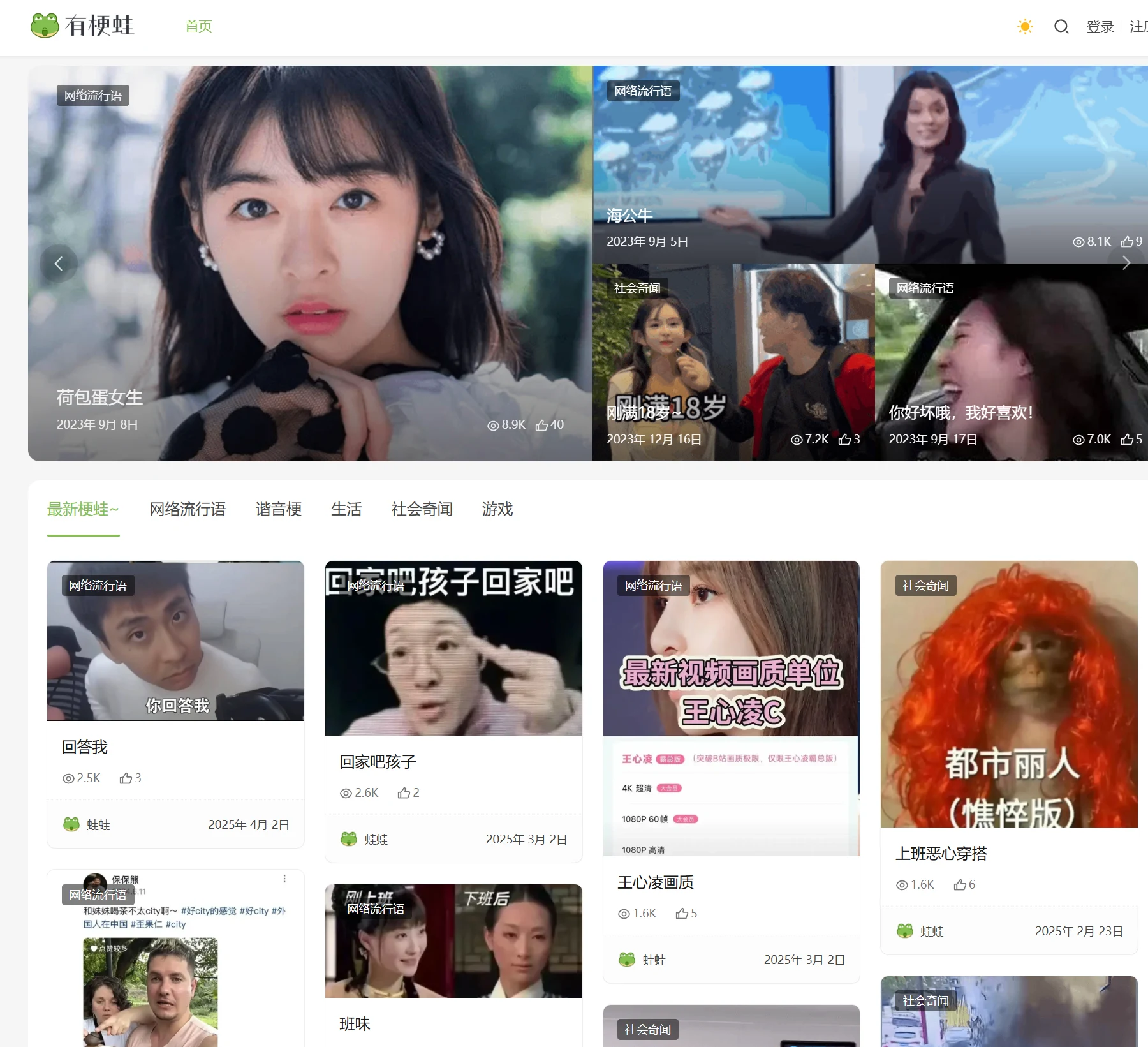
Task: Click 蛙蛙 author avatar on 回家吧孩子 post
Action: coord(349,839)
